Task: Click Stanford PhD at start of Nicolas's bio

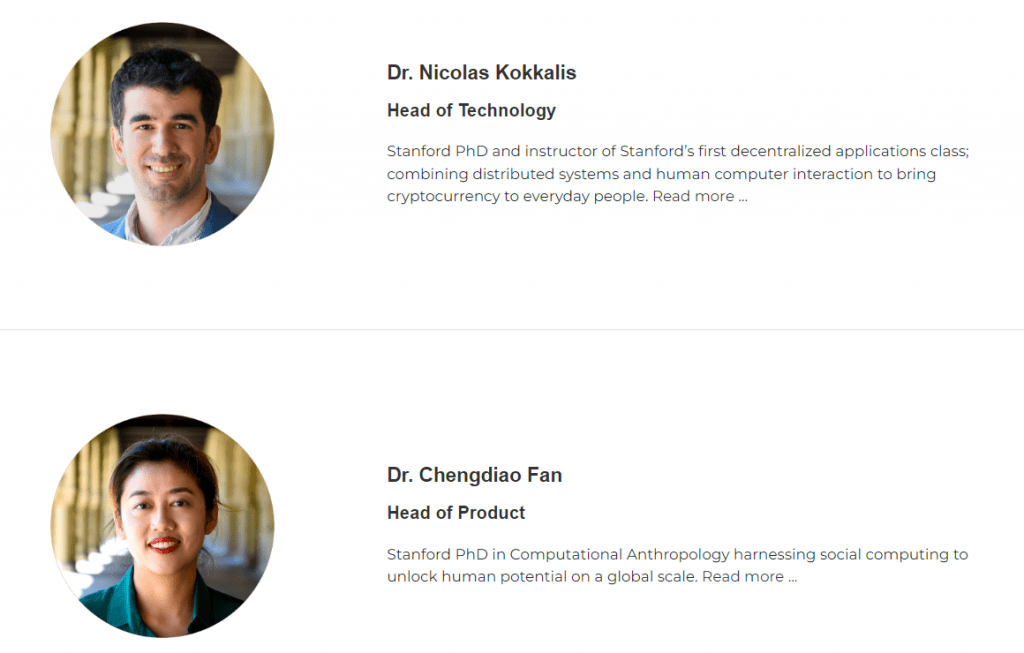Action: (x=437, y=151)
